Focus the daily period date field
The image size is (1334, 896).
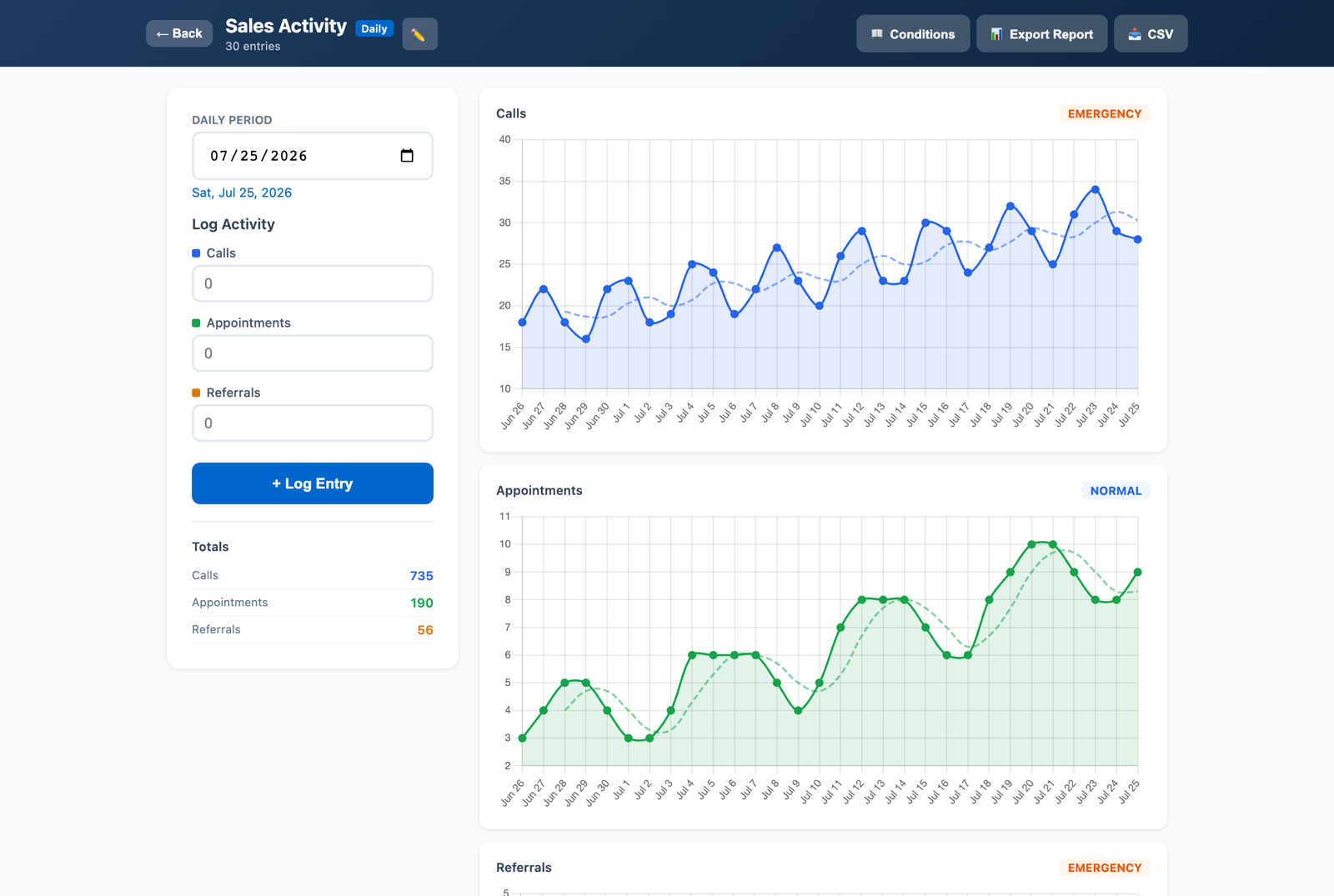(x=313, y=156)
